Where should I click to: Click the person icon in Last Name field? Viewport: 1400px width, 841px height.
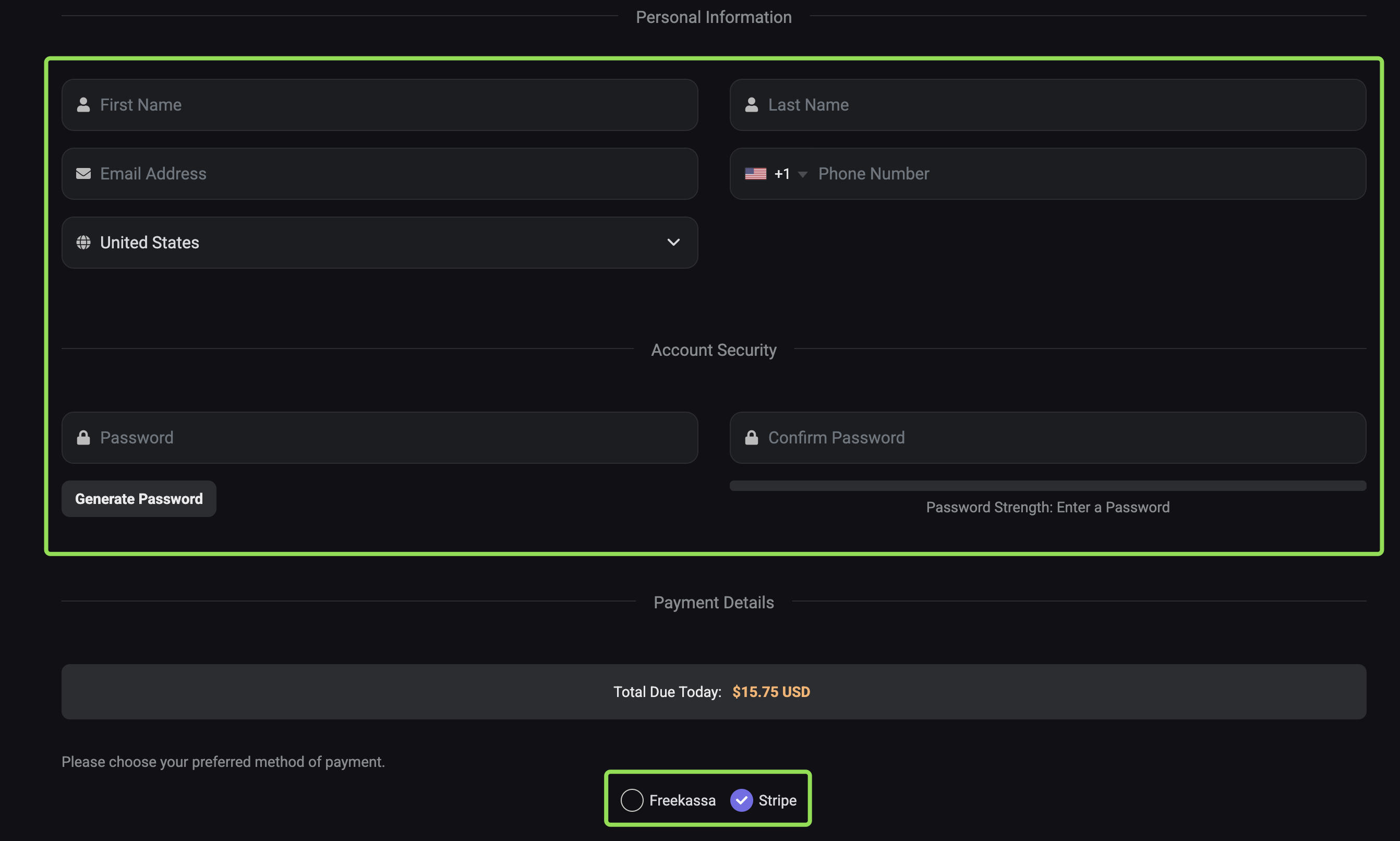tap(751, 105)
